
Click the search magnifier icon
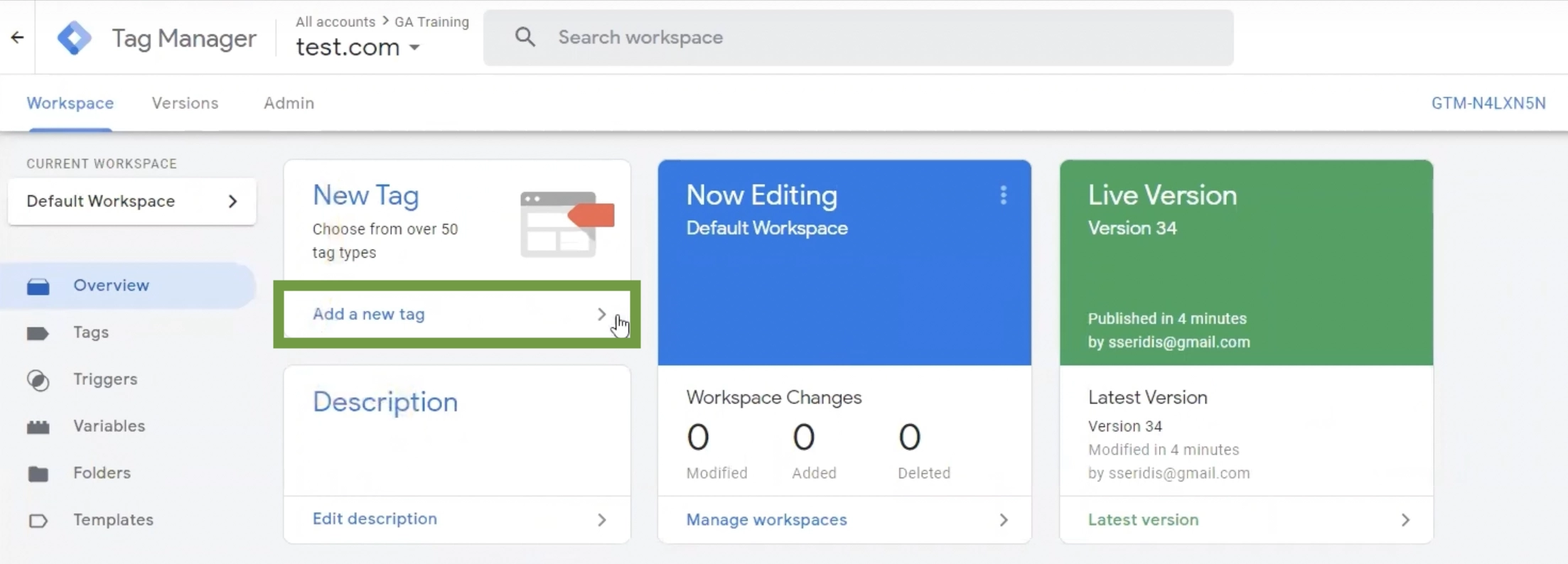point(525,37)
